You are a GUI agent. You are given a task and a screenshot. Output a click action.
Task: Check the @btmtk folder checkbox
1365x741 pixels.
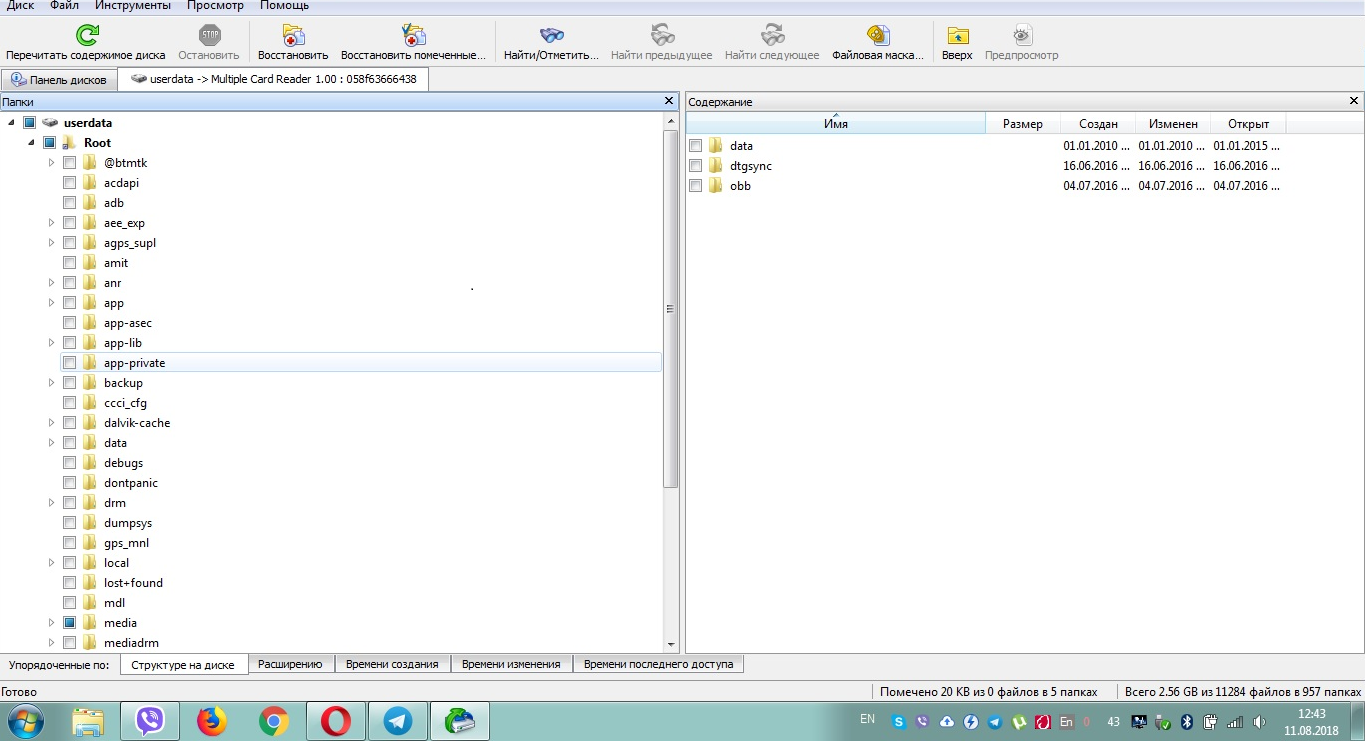[x=70, y=163]
